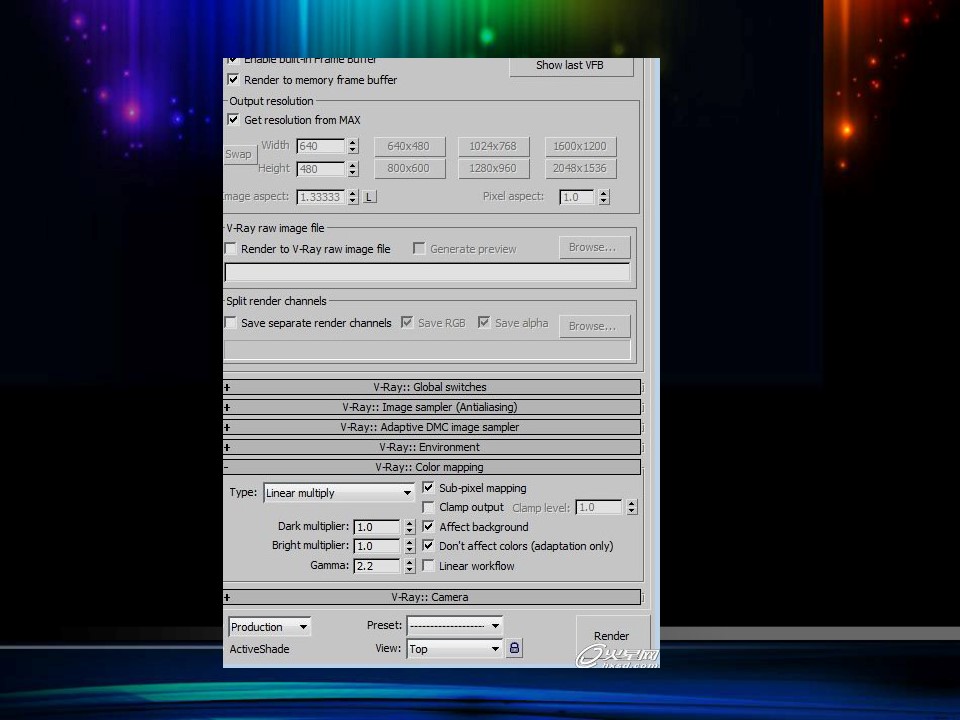
Task: Choose the 1280x960 resolution preset
Action: tap(493, 168)
